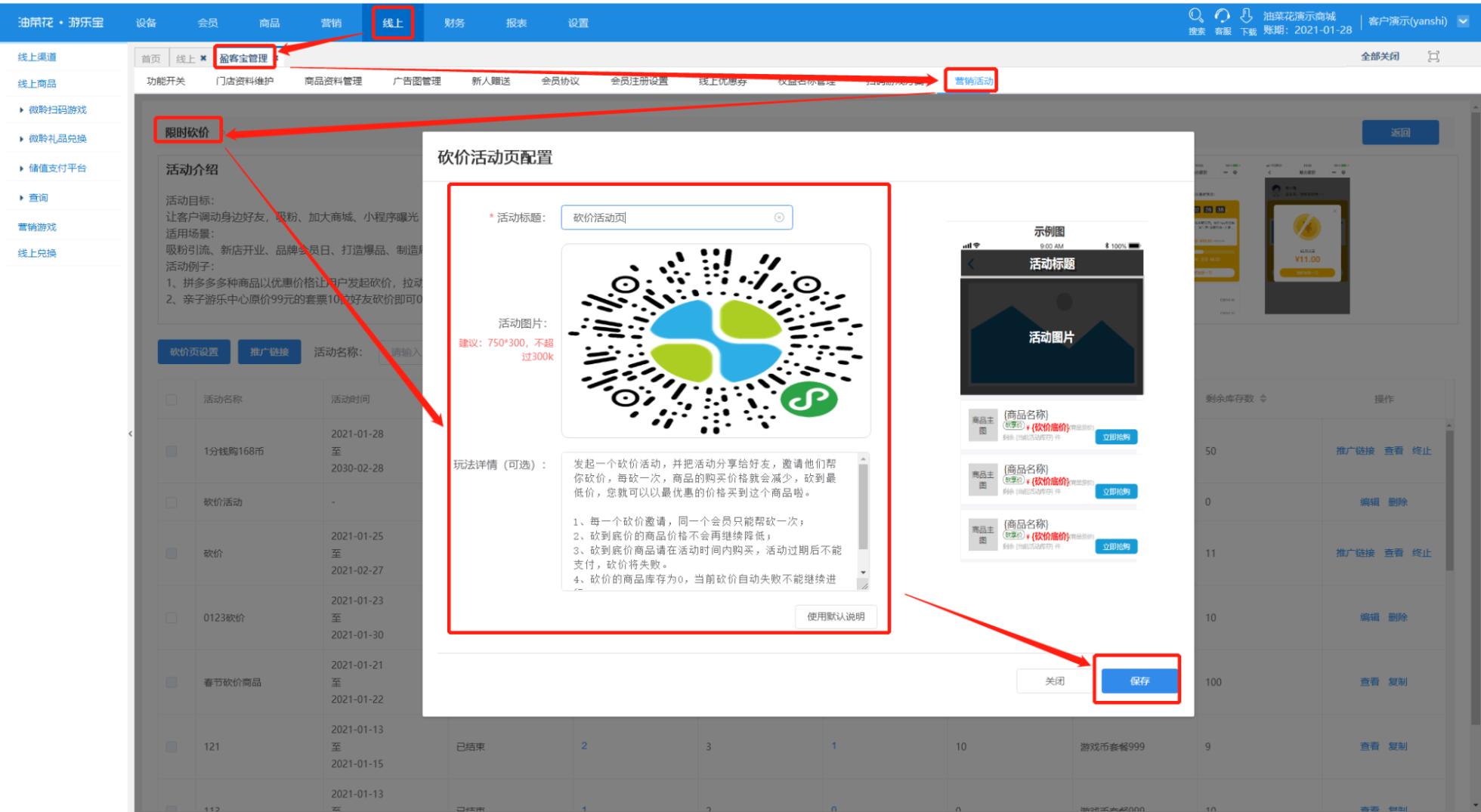Open the 营销 top menu
1481x812 pixels.
[x=331, y=23]
